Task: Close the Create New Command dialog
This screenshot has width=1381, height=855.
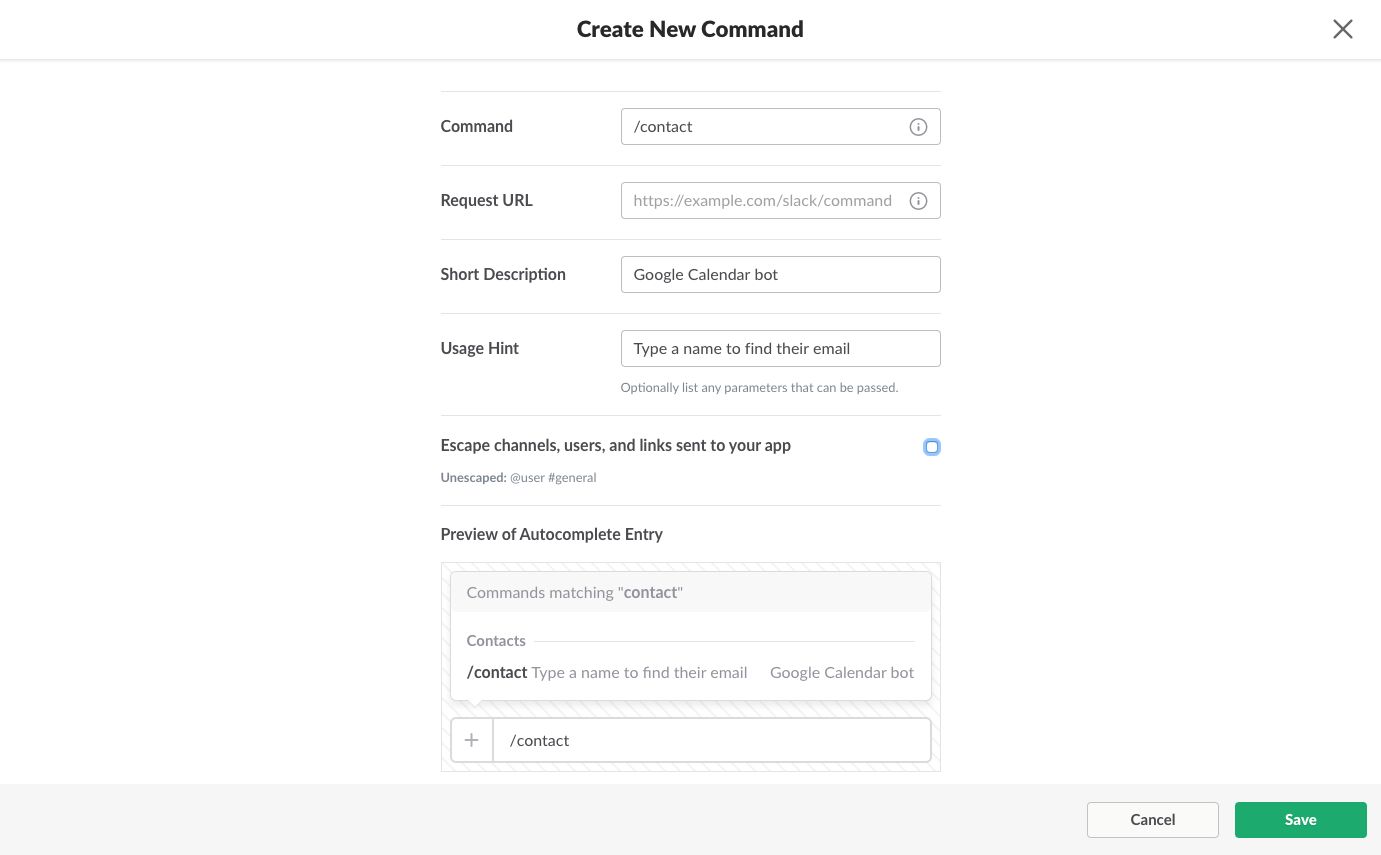Action: (x=1342, y=29)
